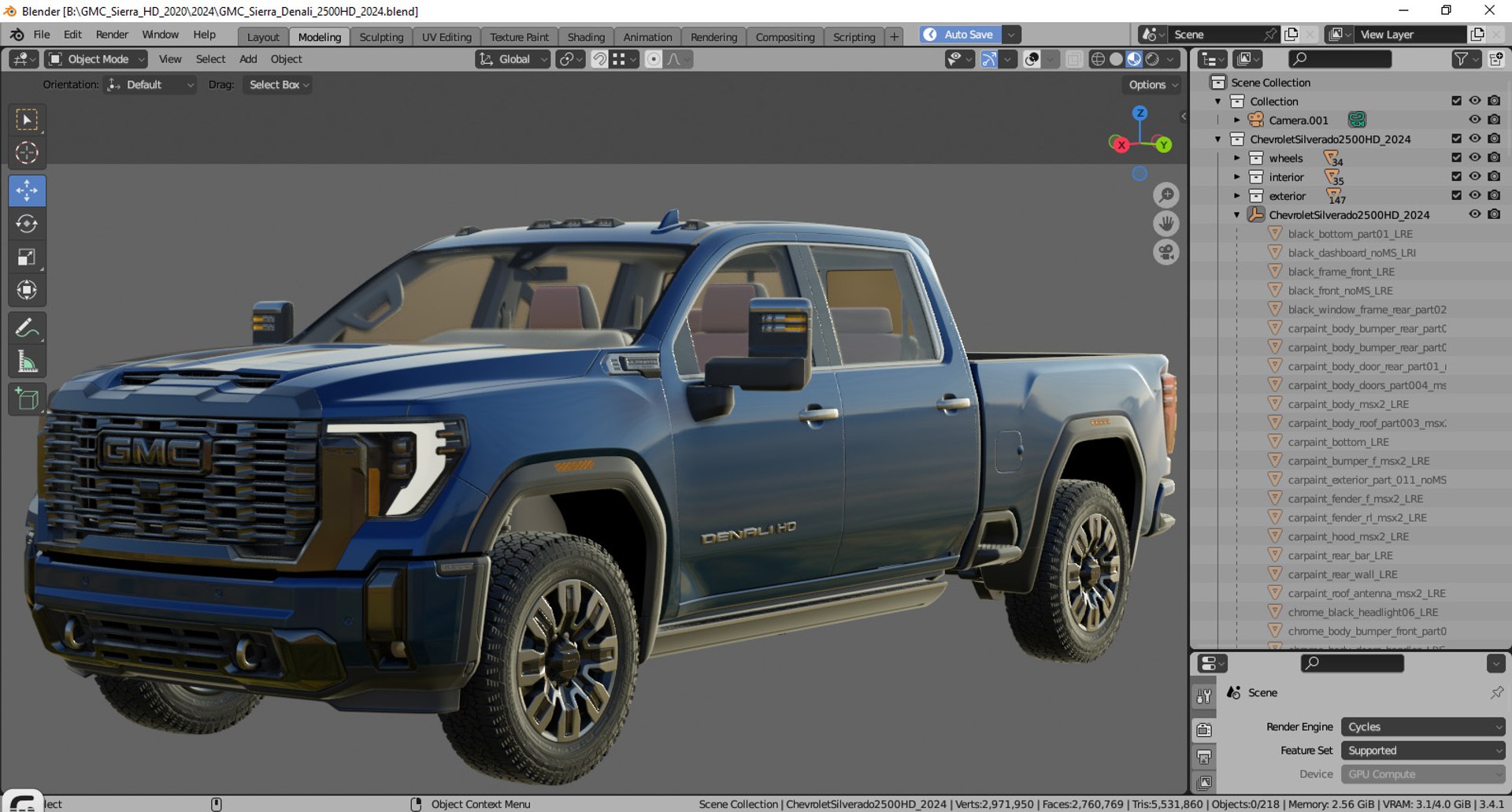
Task: Open the viewport Add menu
Action: [x=248, y=59]
